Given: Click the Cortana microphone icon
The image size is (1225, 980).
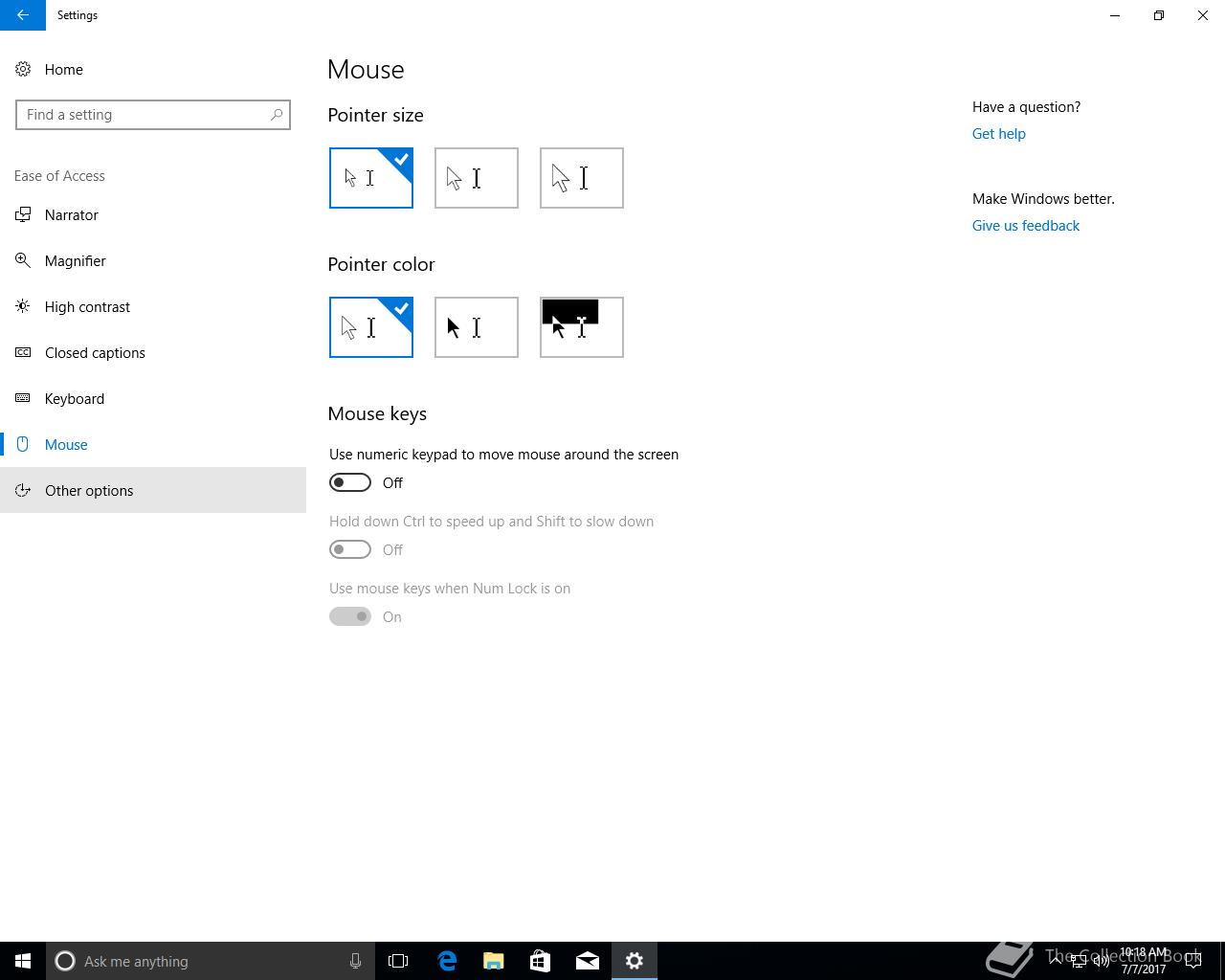Looking at the screenshot, I should [355, 961].
